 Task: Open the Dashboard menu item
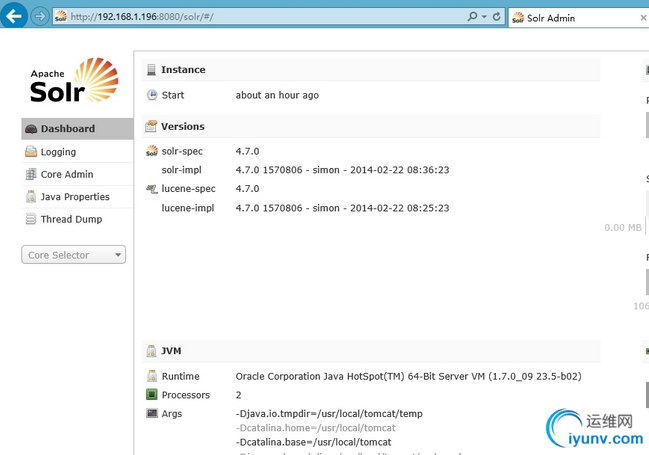point(77,129)
